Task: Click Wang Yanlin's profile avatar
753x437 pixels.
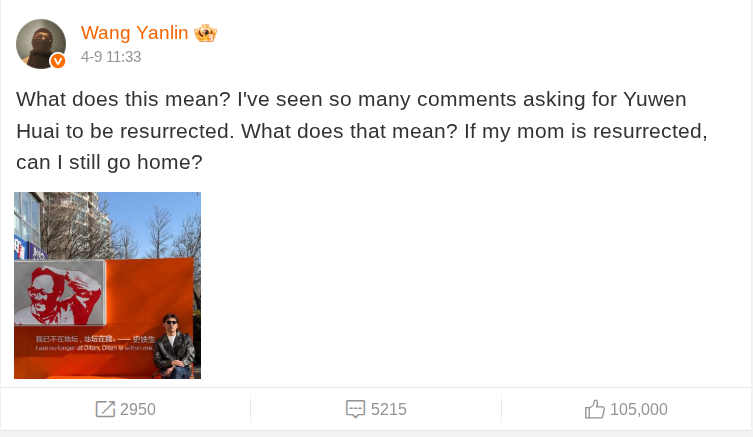Action: (x=40, y=43)
